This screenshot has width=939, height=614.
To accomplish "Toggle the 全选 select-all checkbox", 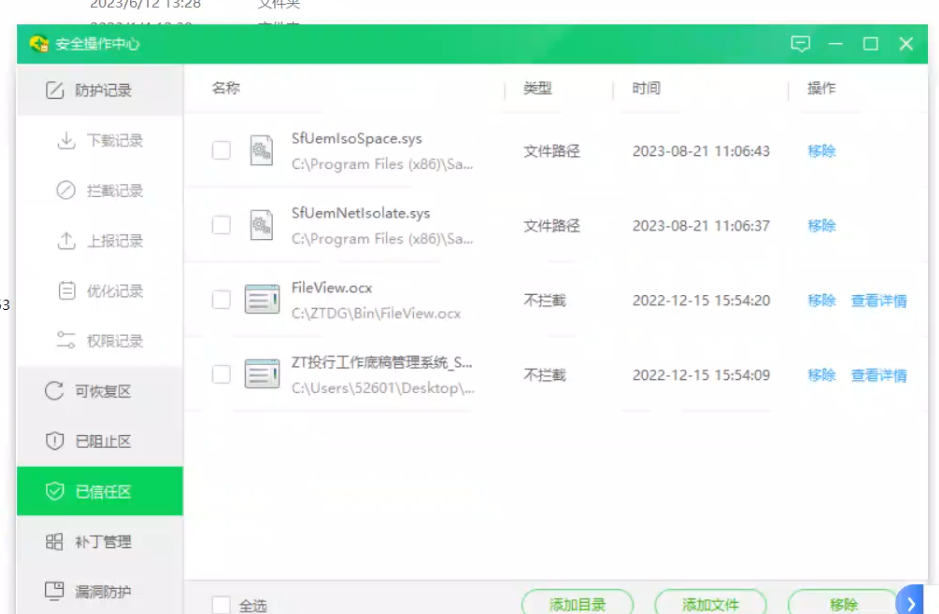I will coord(221,605).
